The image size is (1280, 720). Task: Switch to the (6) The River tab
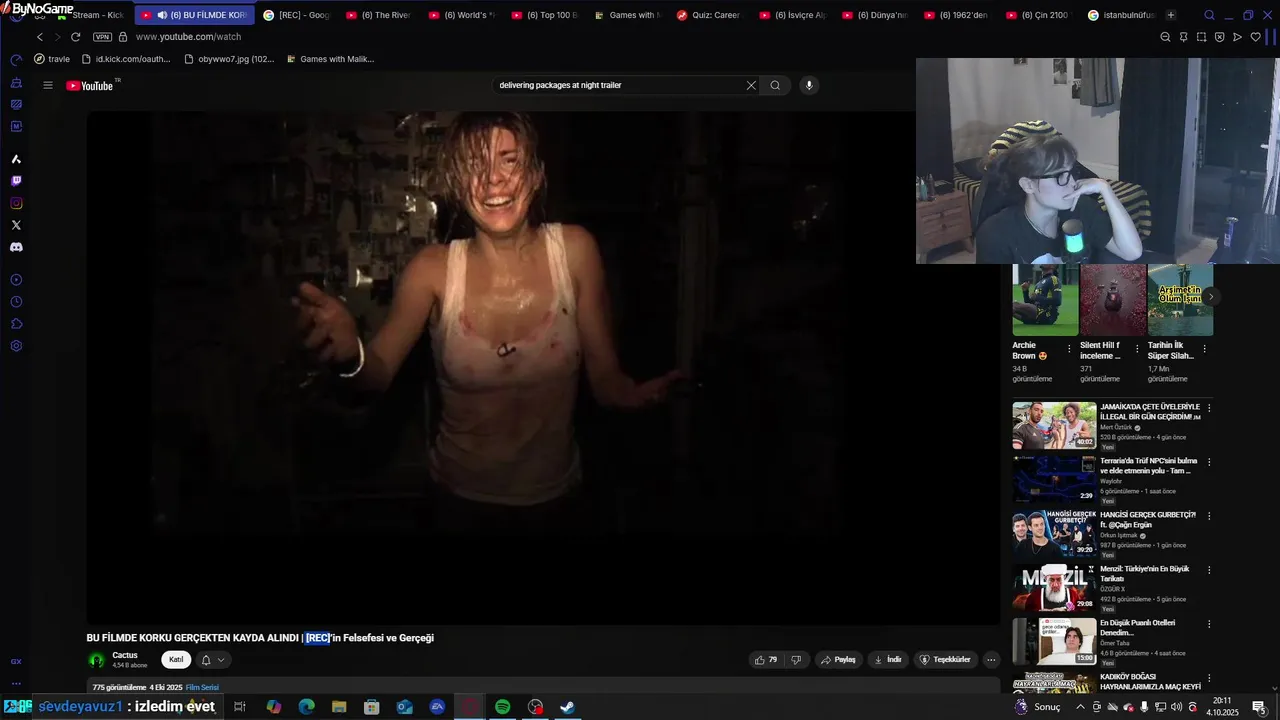(379, 15)
